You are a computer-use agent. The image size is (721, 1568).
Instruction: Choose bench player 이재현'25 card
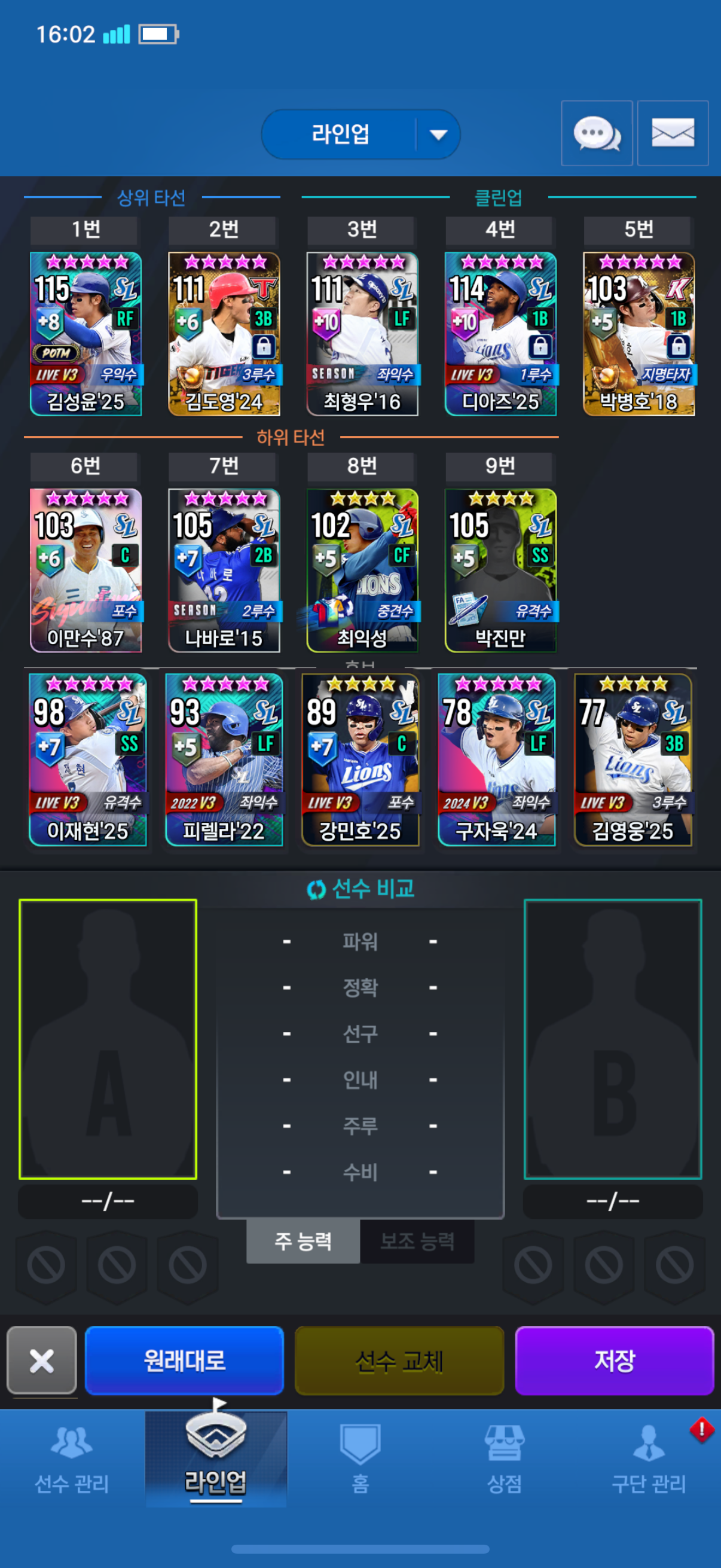[x=87, y=759]
